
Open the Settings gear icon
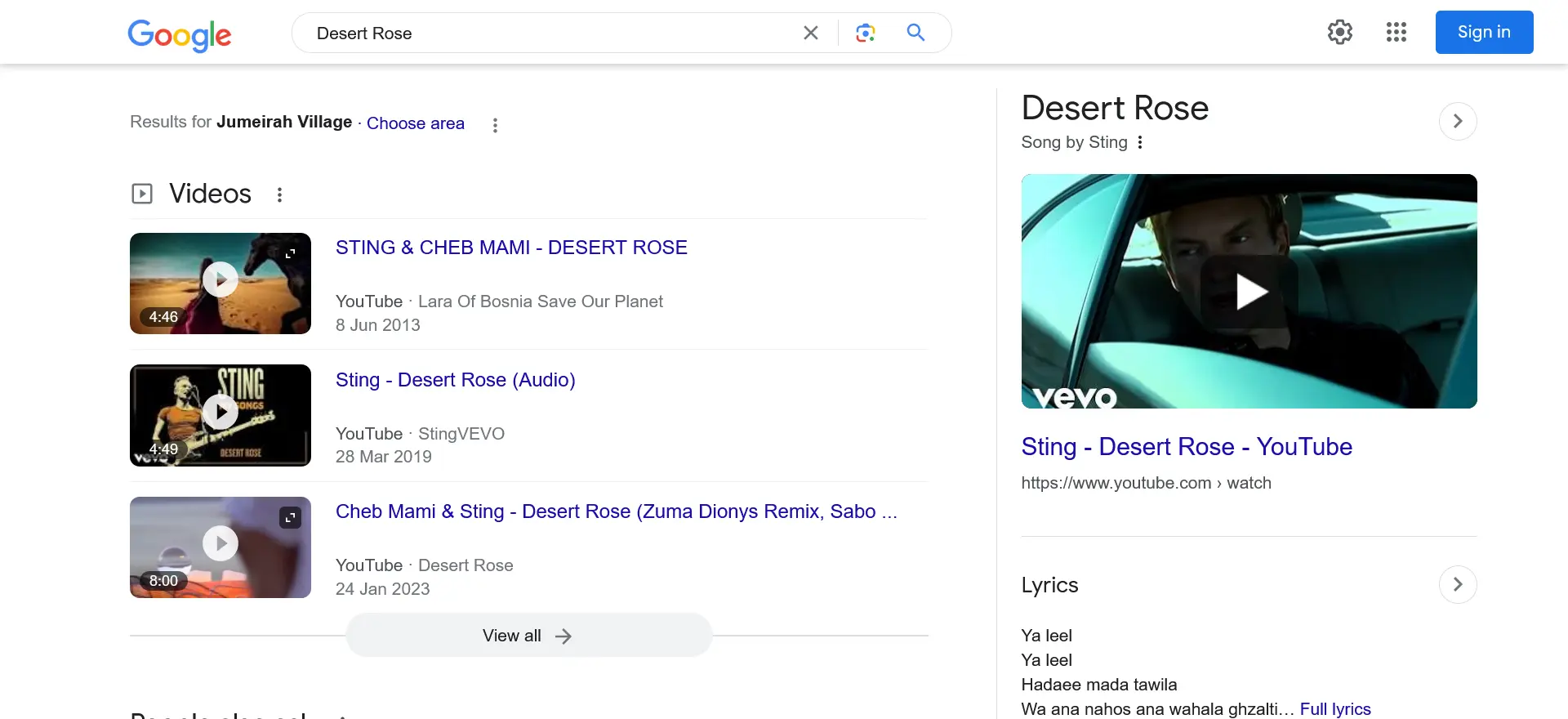point(1339,32)
